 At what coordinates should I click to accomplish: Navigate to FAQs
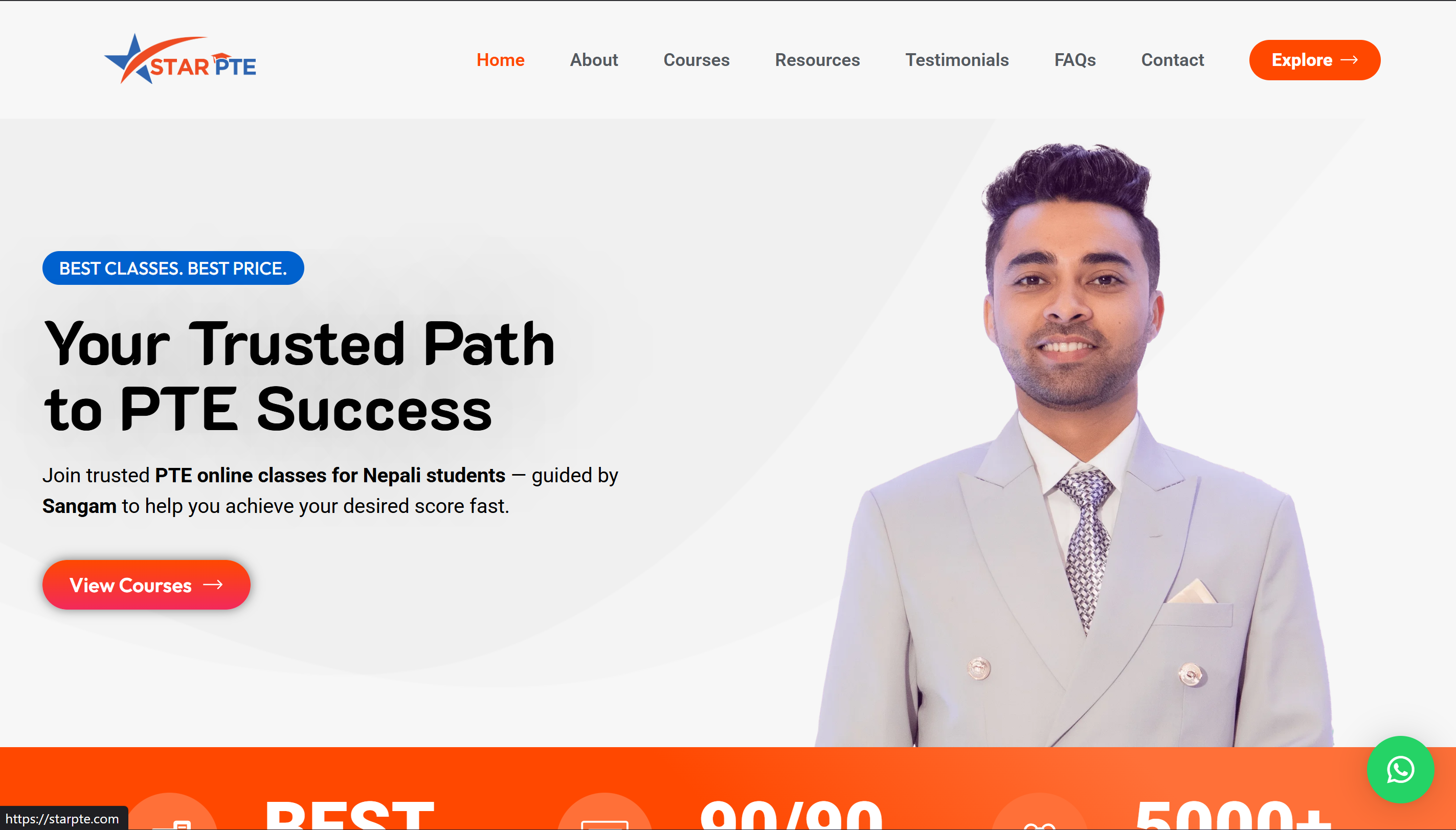[x=1075, y=60]
